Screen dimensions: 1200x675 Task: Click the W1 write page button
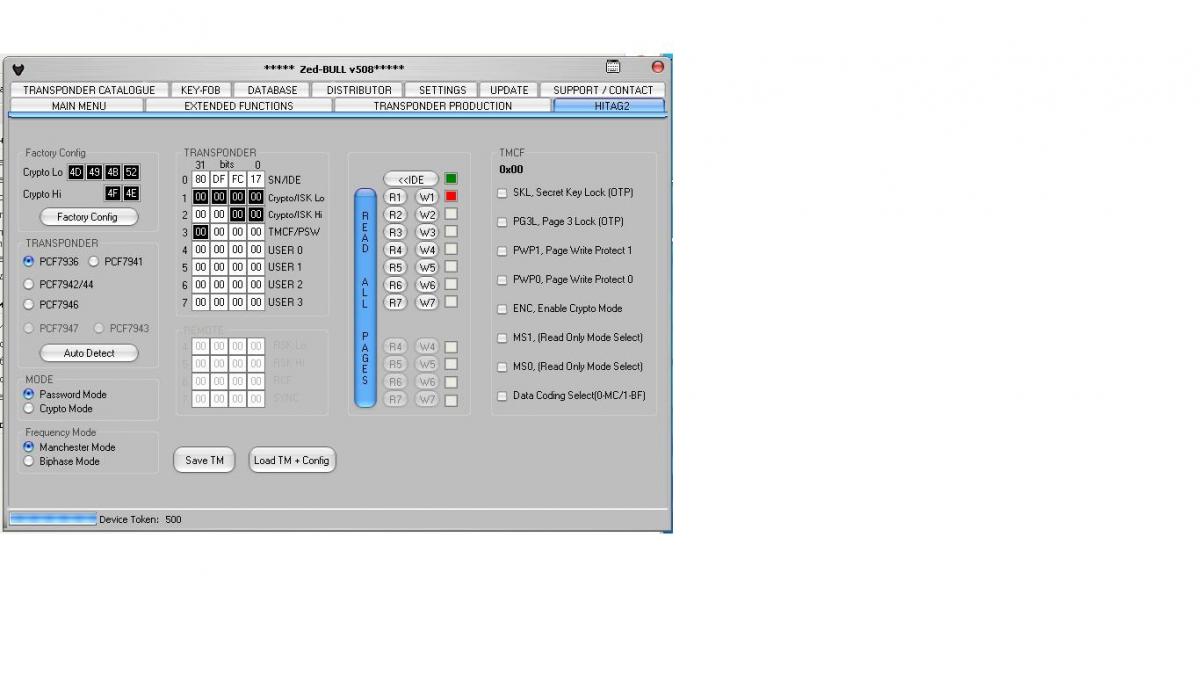(x=427, y=197)
